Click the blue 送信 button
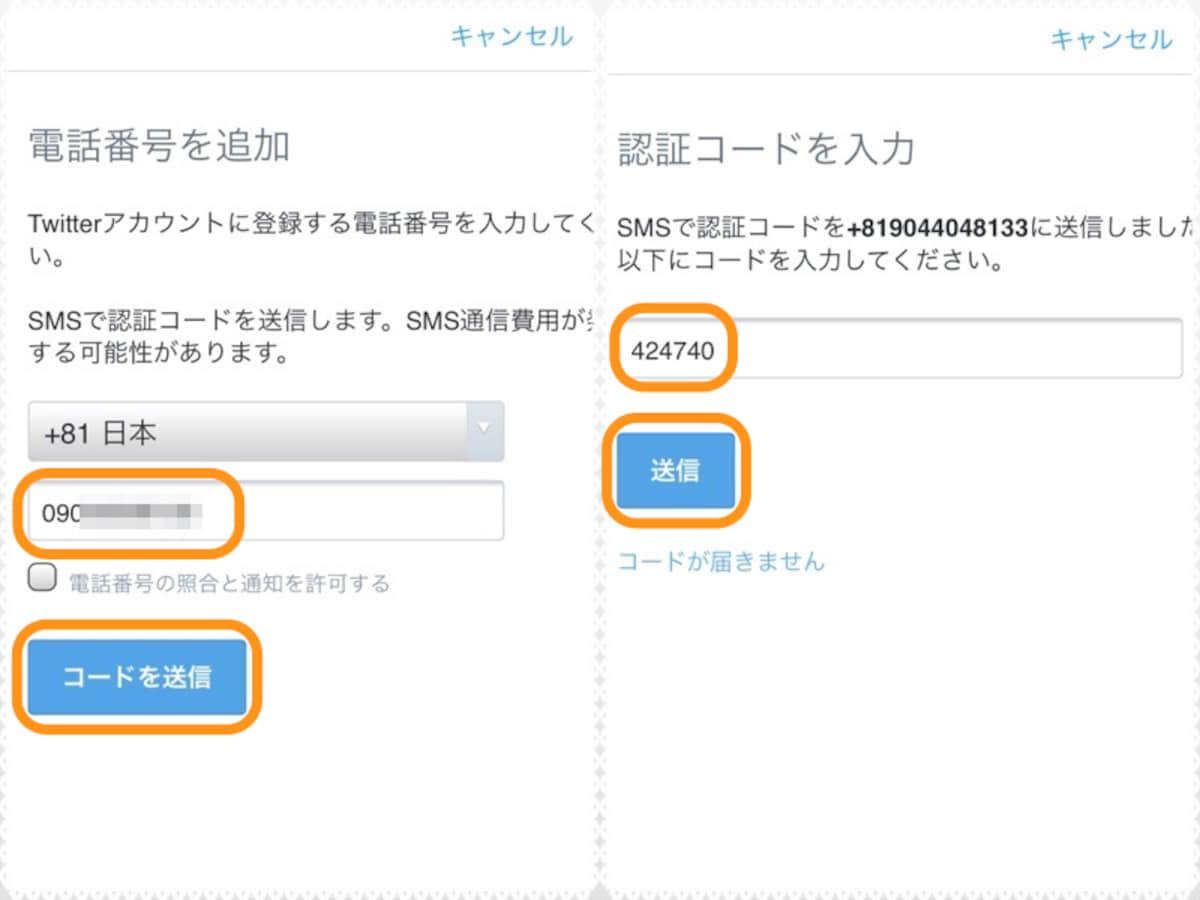This screenshot has width=1200, height=900. [x=677, y=469]
